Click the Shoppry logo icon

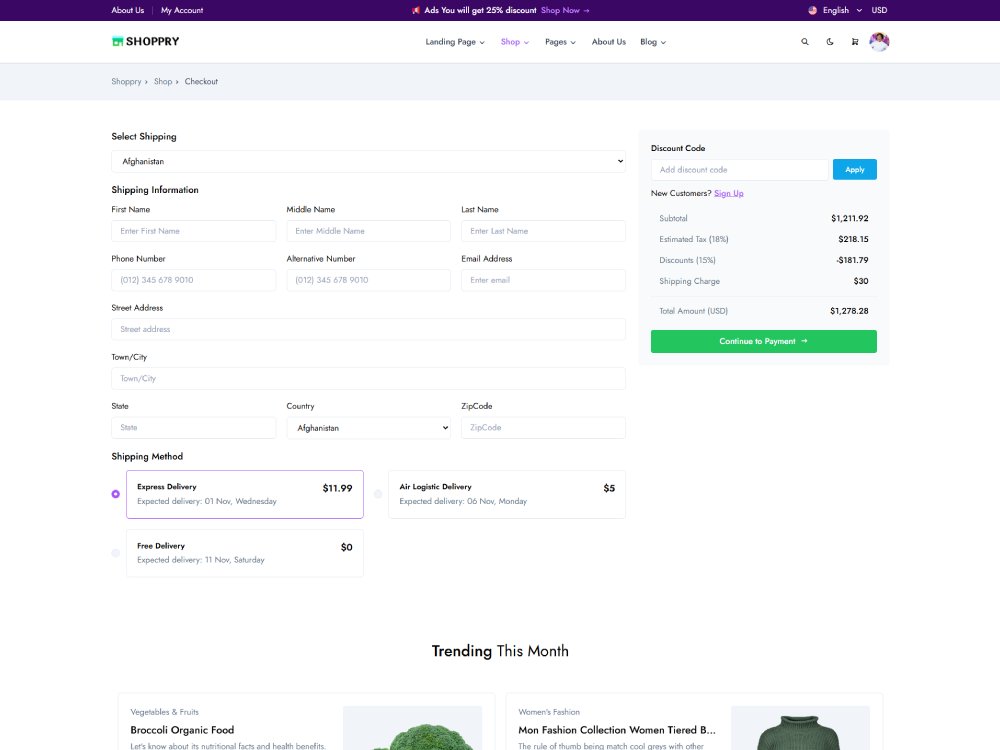pos(117,42)
